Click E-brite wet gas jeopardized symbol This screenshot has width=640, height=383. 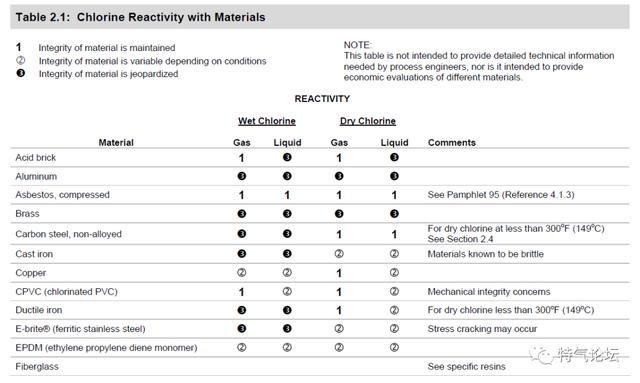coord(242,328)
